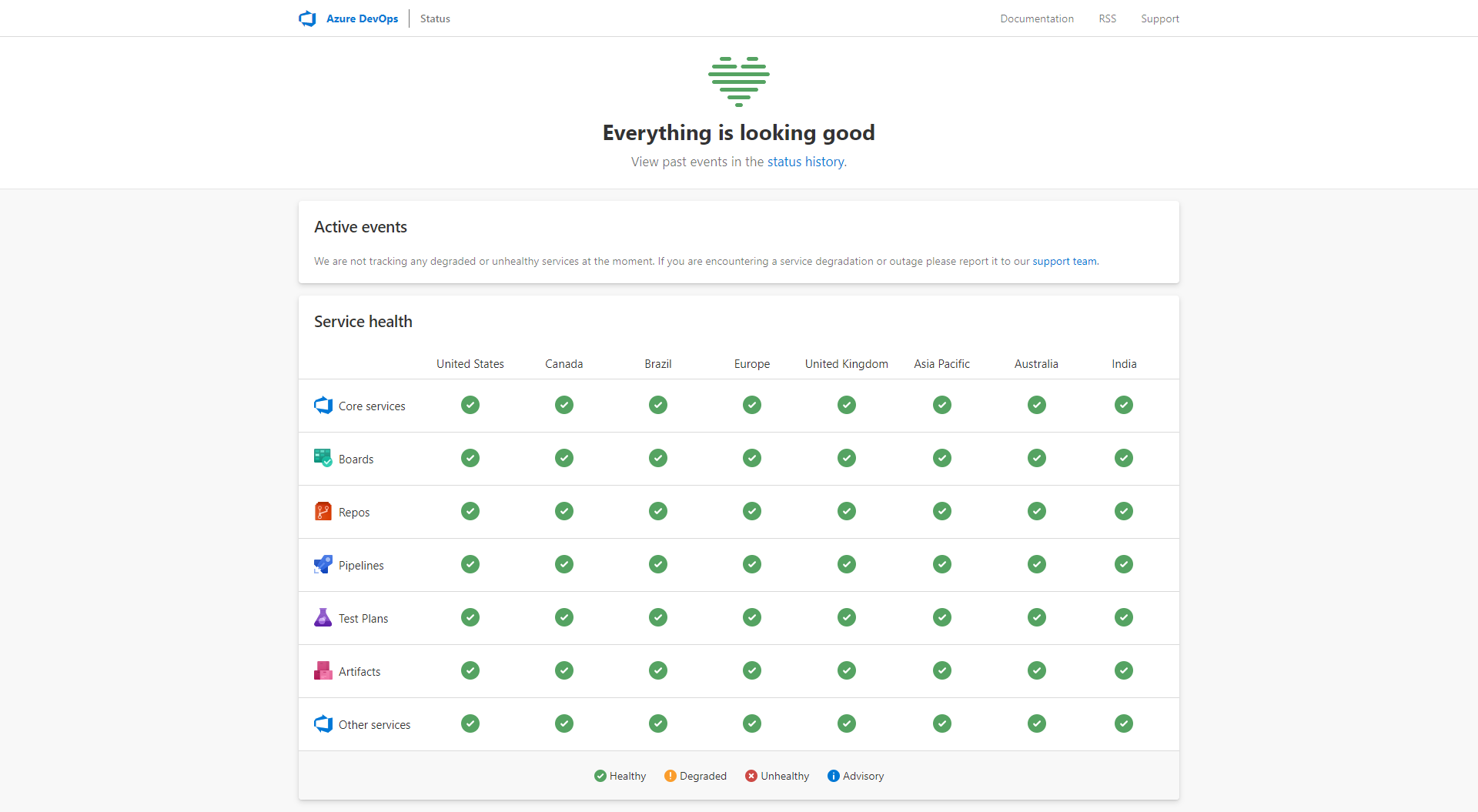Click the Healthy legend checkmark icon
Image resolution: width=1478 pixels, height=812 pixels.
coord(601,776)
